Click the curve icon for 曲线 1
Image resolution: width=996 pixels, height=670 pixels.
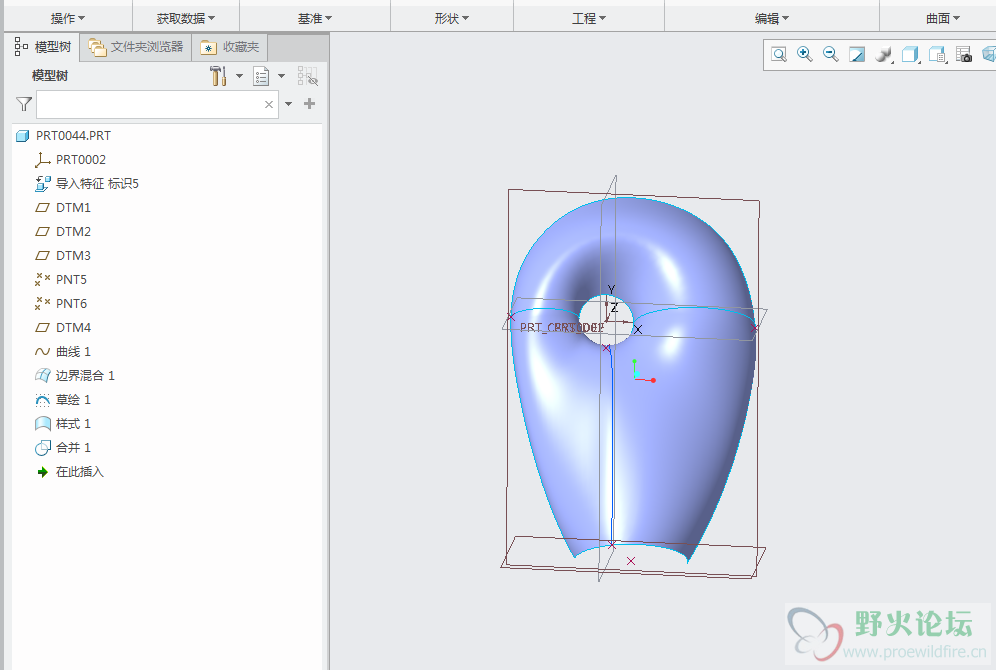[x=43, y=352]
